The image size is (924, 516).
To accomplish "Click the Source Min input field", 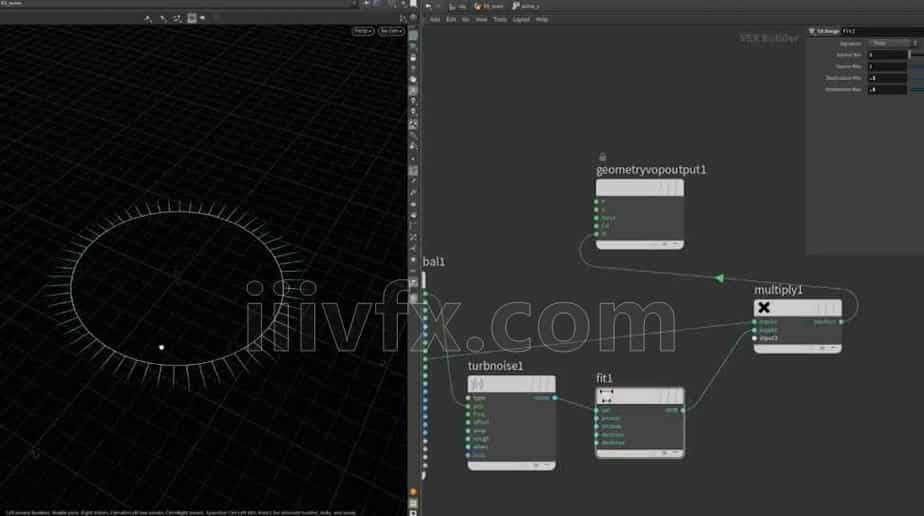I will tap(887, 55).
